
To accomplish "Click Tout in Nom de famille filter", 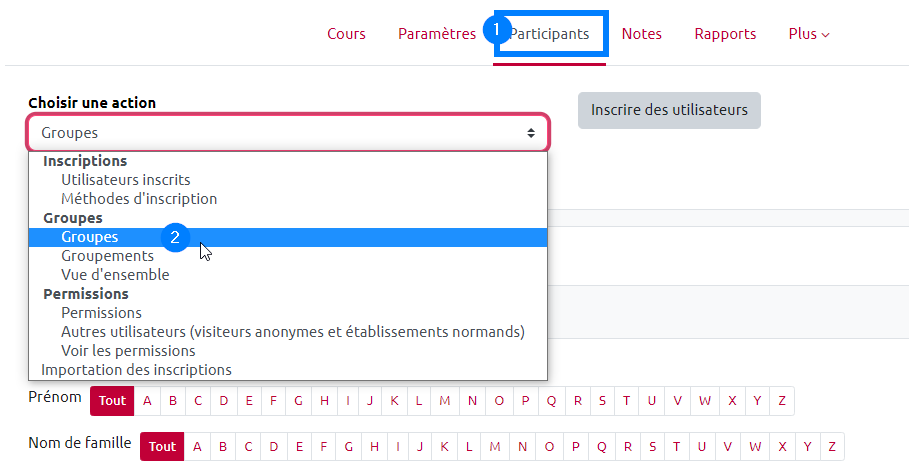I will click(x=162, y=446).
